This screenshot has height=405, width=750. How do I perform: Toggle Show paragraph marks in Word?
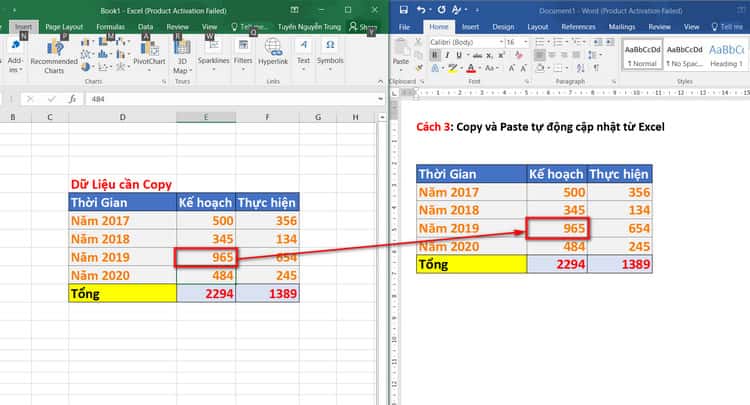pyautogui.click(x=596, y=68)
